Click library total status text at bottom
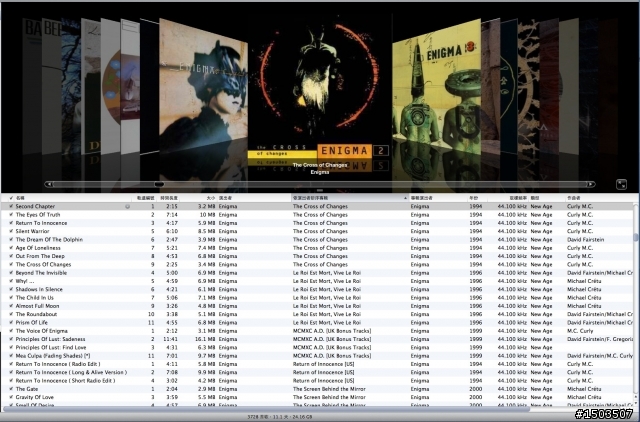 pos(280,417)
